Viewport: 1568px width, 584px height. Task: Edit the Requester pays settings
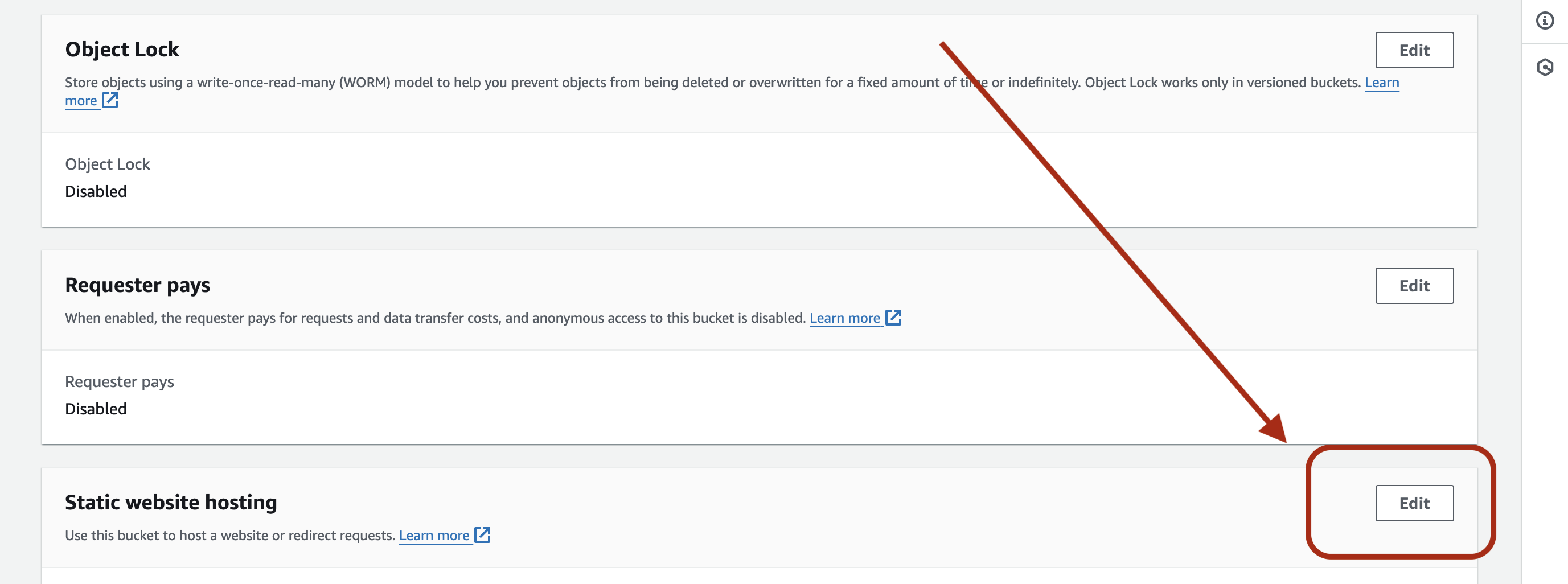1413,285
